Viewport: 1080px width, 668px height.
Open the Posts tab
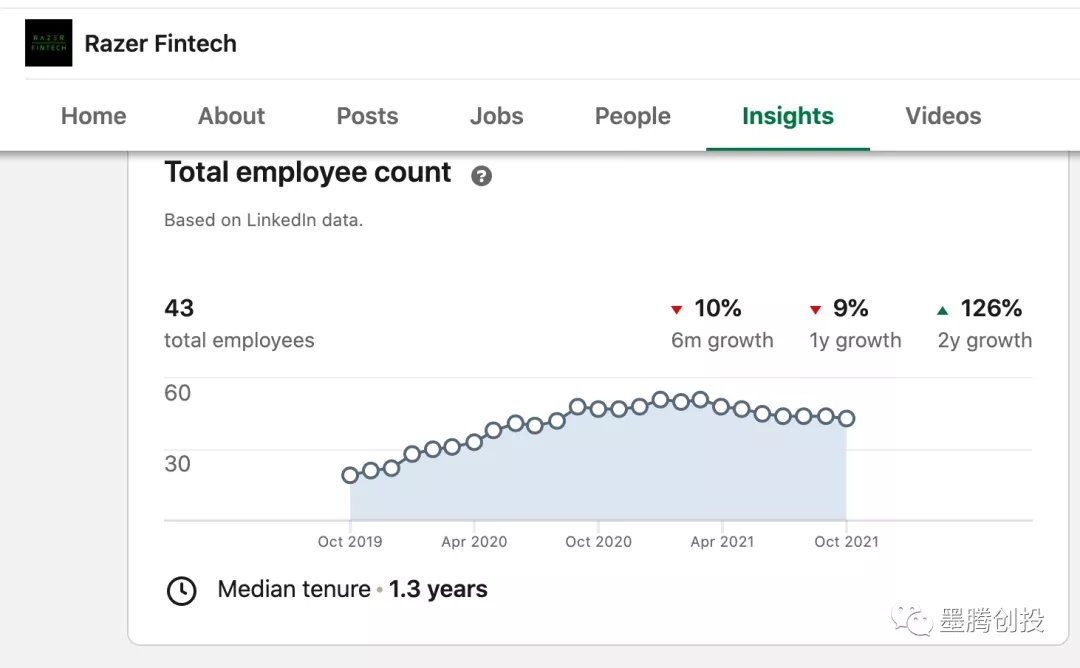(x=367, y=116)
